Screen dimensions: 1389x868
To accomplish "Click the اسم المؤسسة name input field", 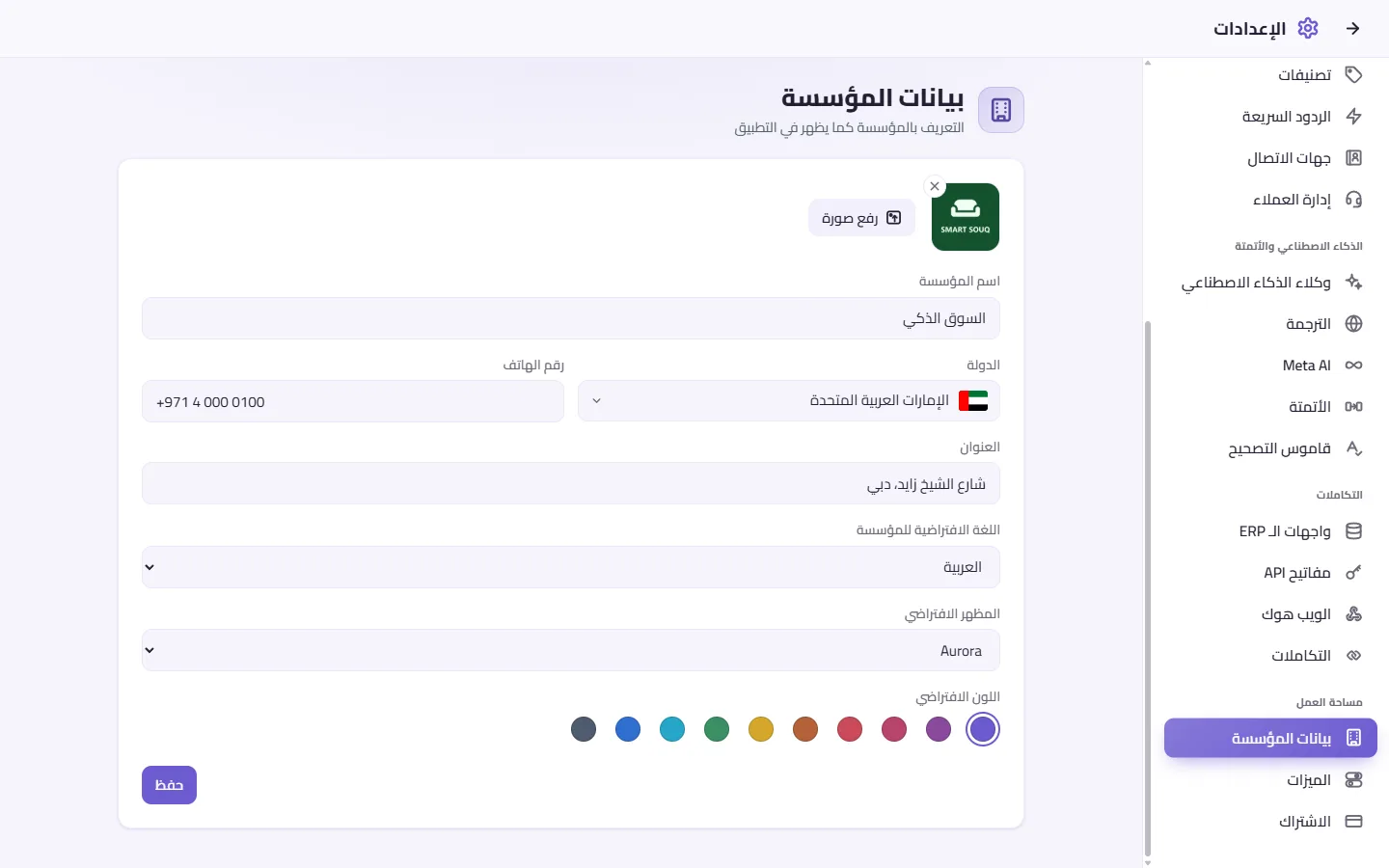I will click(x=571, y=318).
